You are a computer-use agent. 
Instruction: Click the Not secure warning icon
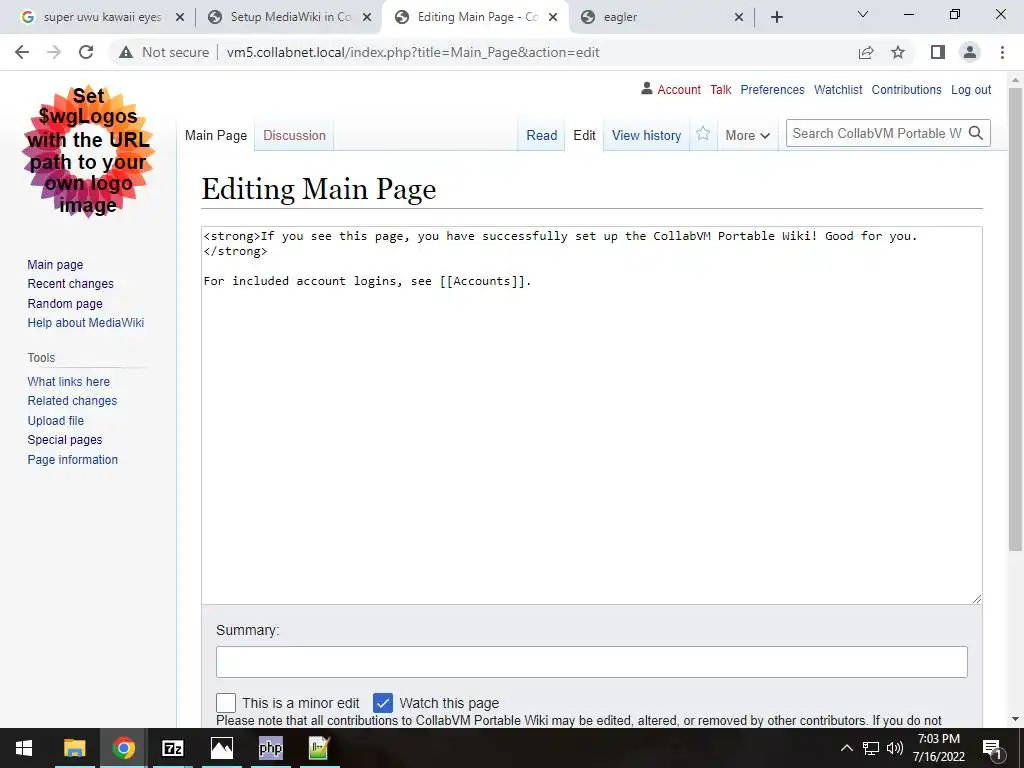(125, 52)
